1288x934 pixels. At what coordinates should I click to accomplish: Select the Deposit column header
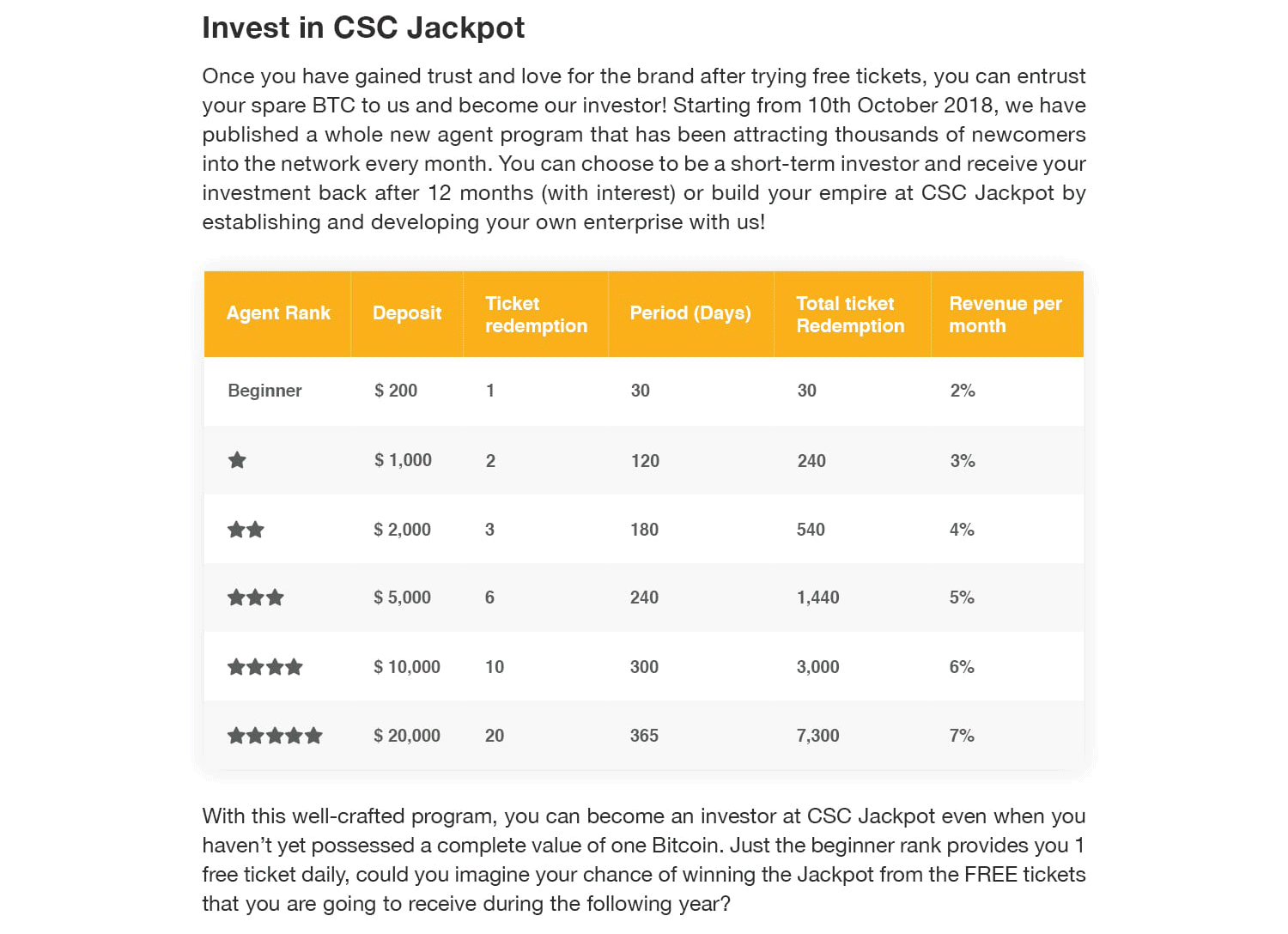(407, 313)
